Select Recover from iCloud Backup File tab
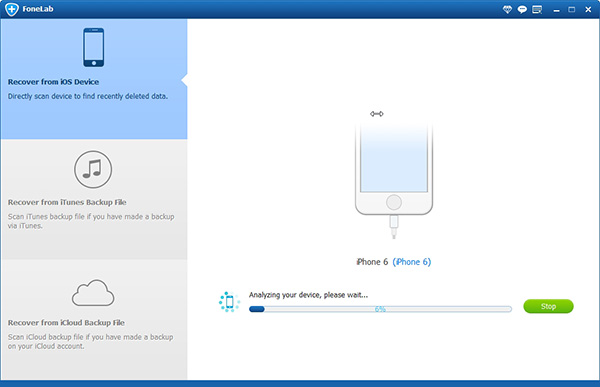 tap(94, 320)
